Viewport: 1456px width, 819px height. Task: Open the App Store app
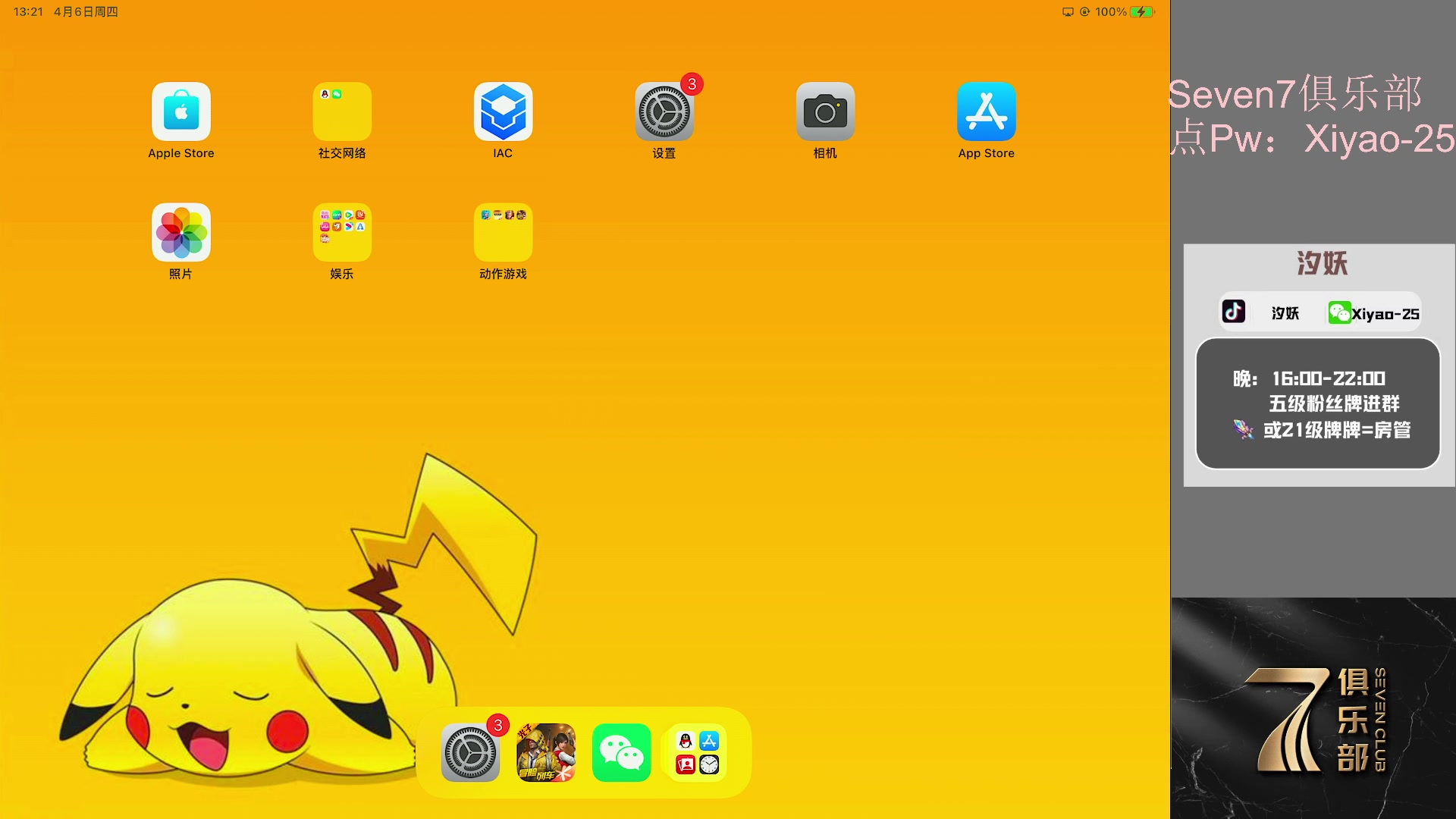point(986,111)
